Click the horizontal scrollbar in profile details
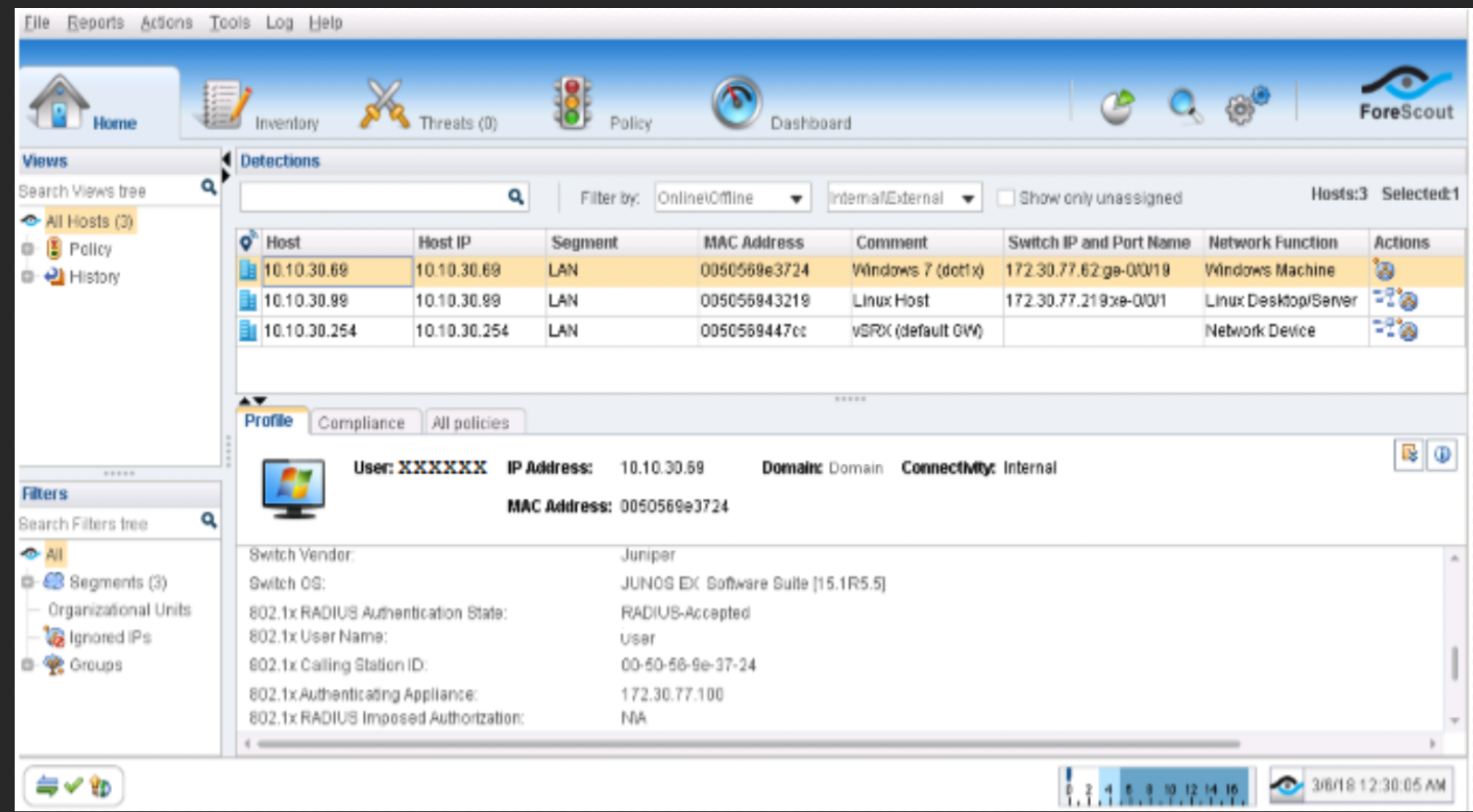 747,743
